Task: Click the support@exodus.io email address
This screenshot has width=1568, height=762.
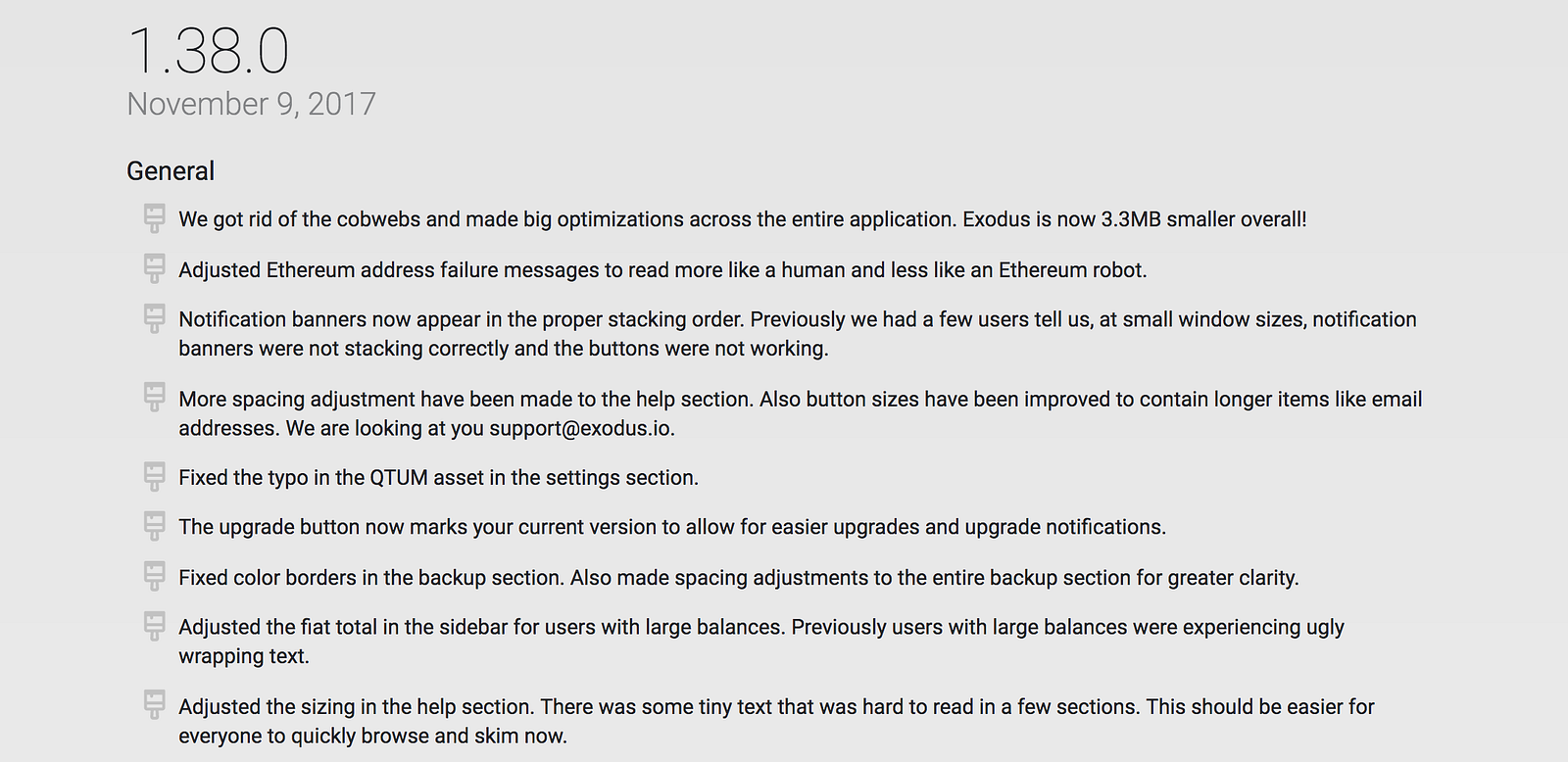Action: click(x=582, y=428)
